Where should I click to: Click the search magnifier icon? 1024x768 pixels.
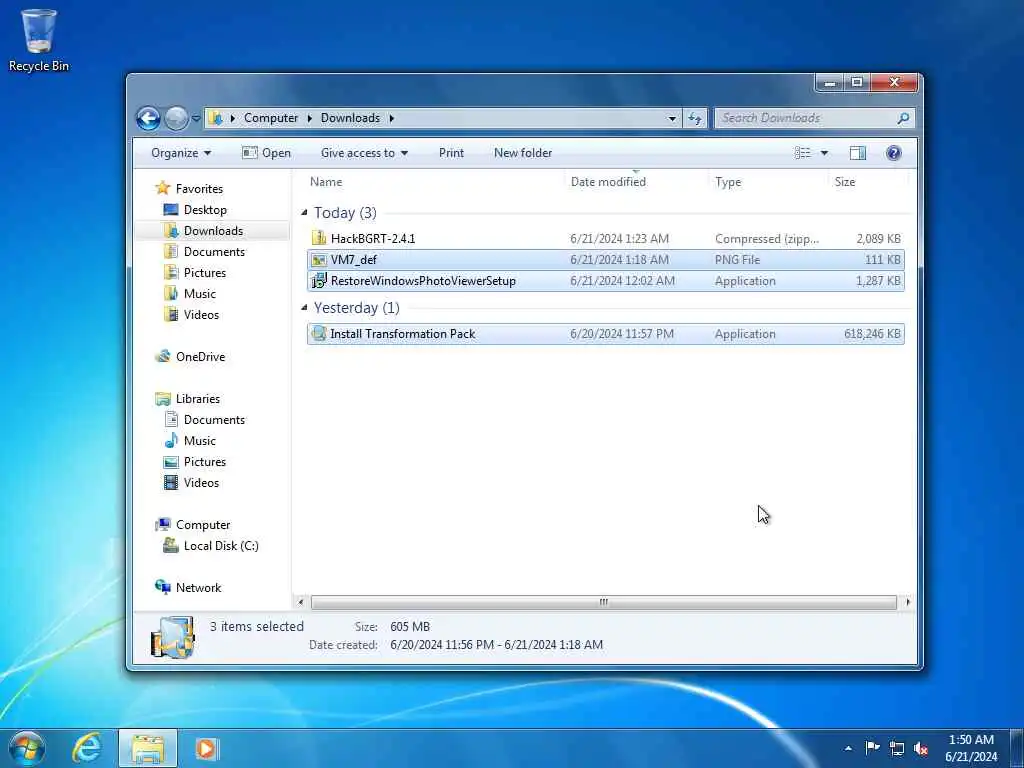pyautogui.click(x=903, y=118)
